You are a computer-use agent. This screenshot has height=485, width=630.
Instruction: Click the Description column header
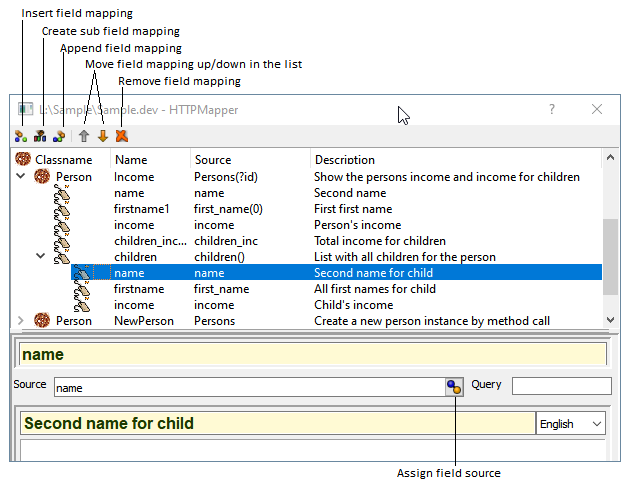(345, 160)
